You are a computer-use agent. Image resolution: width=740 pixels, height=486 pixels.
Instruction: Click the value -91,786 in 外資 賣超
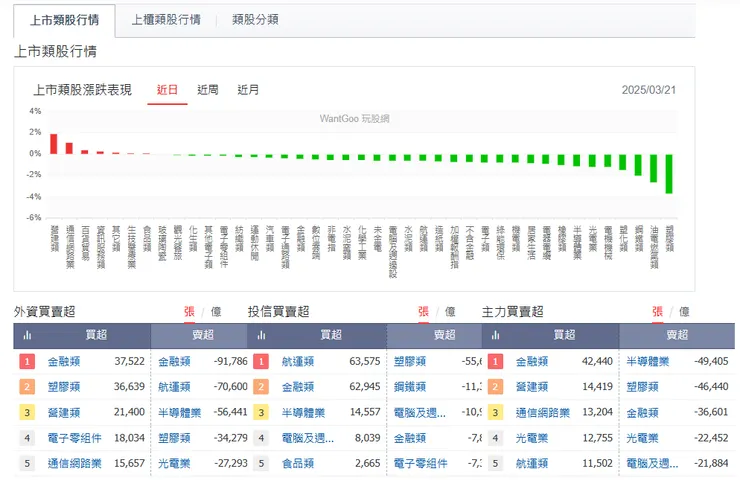tap(231, 361)
